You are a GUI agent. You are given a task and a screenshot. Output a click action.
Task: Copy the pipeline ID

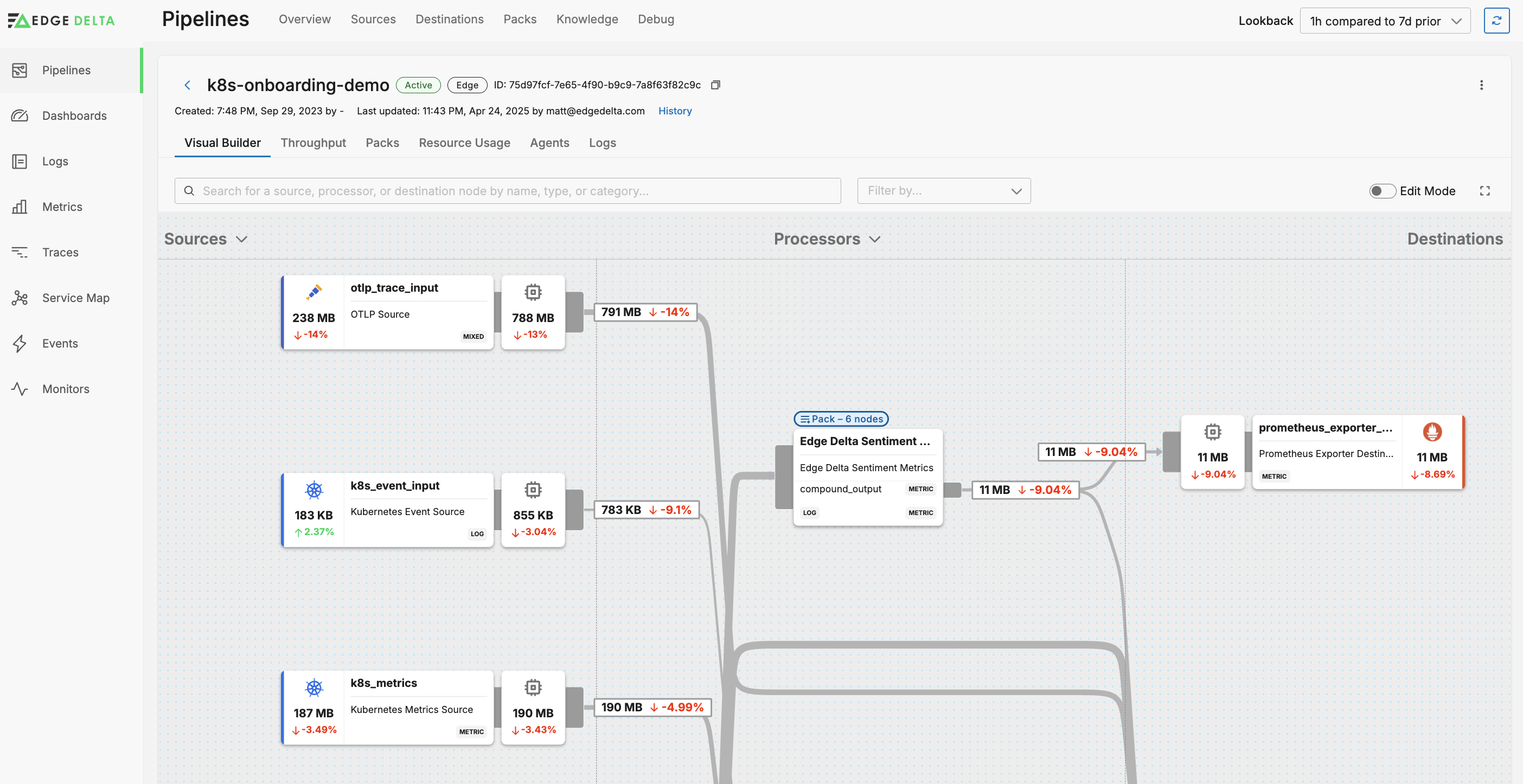pyautogui.click(x=715, y=85)
